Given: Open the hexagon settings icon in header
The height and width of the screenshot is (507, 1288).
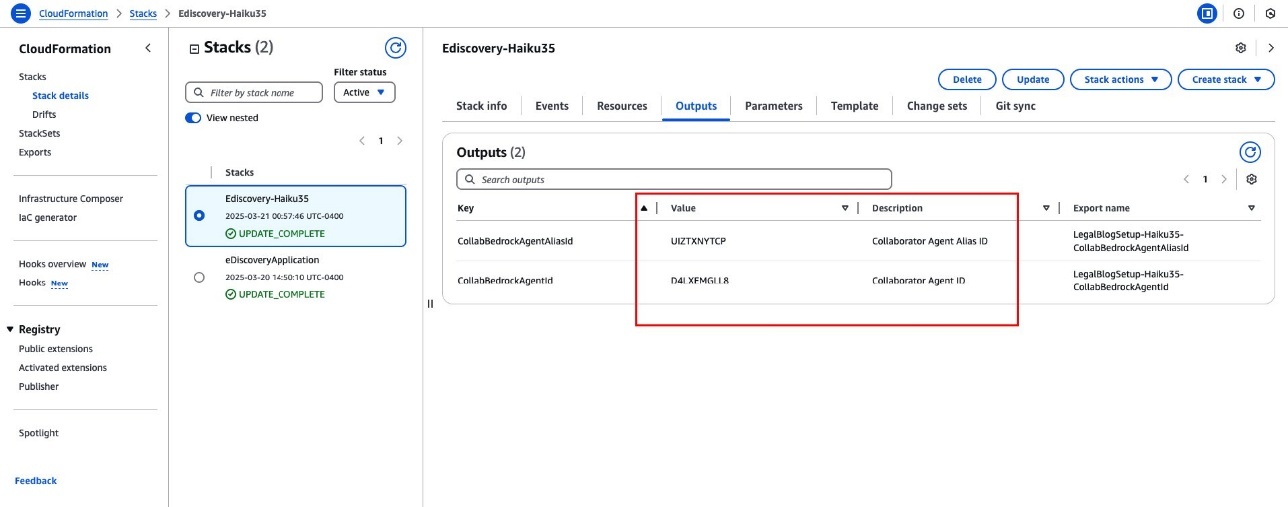Looking at the screenshot, I should pyautogui.click(x=1270, y=14).
